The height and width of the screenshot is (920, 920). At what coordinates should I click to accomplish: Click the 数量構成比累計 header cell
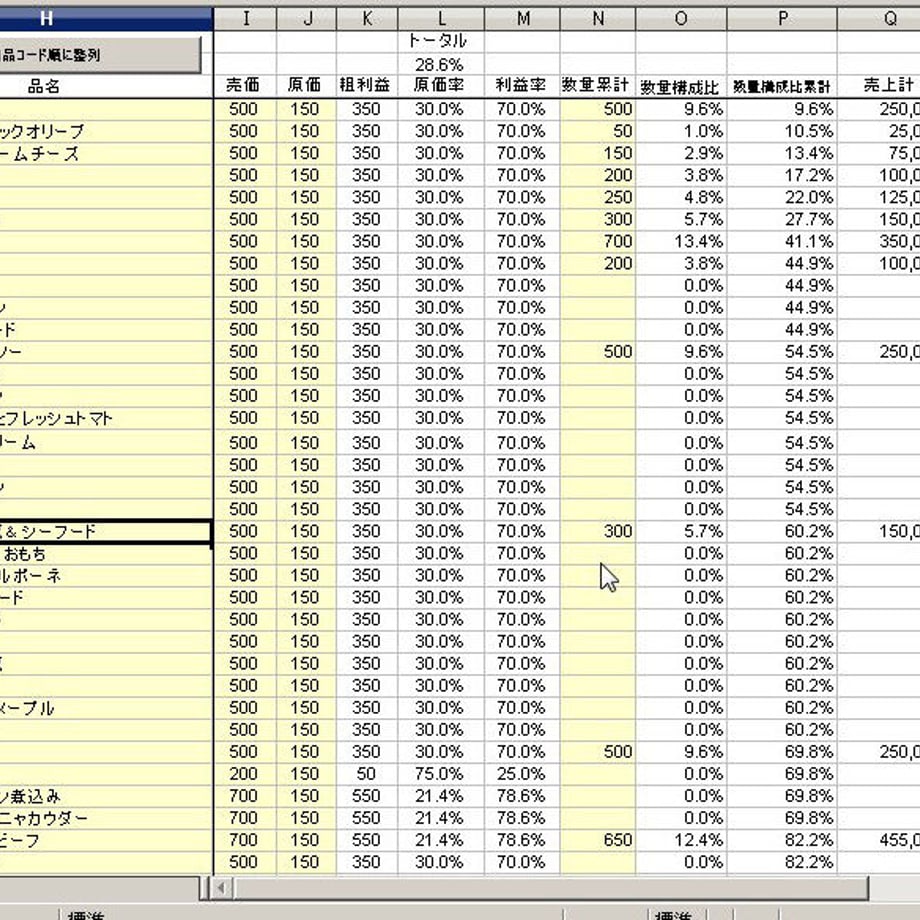[782, 86]
